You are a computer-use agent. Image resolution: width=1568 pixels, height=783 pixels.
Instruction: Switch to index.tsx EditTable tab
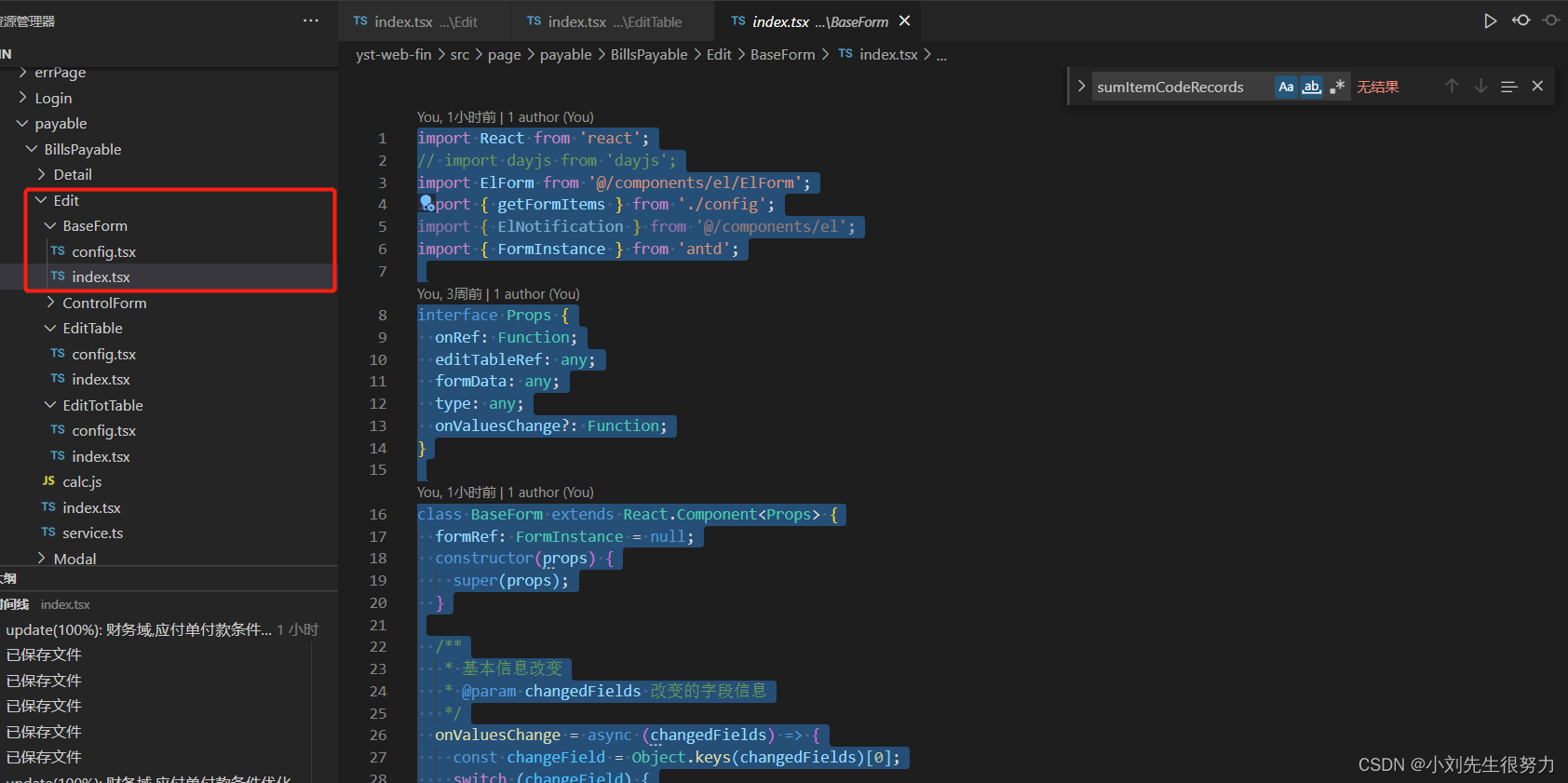tap(614, 21)
